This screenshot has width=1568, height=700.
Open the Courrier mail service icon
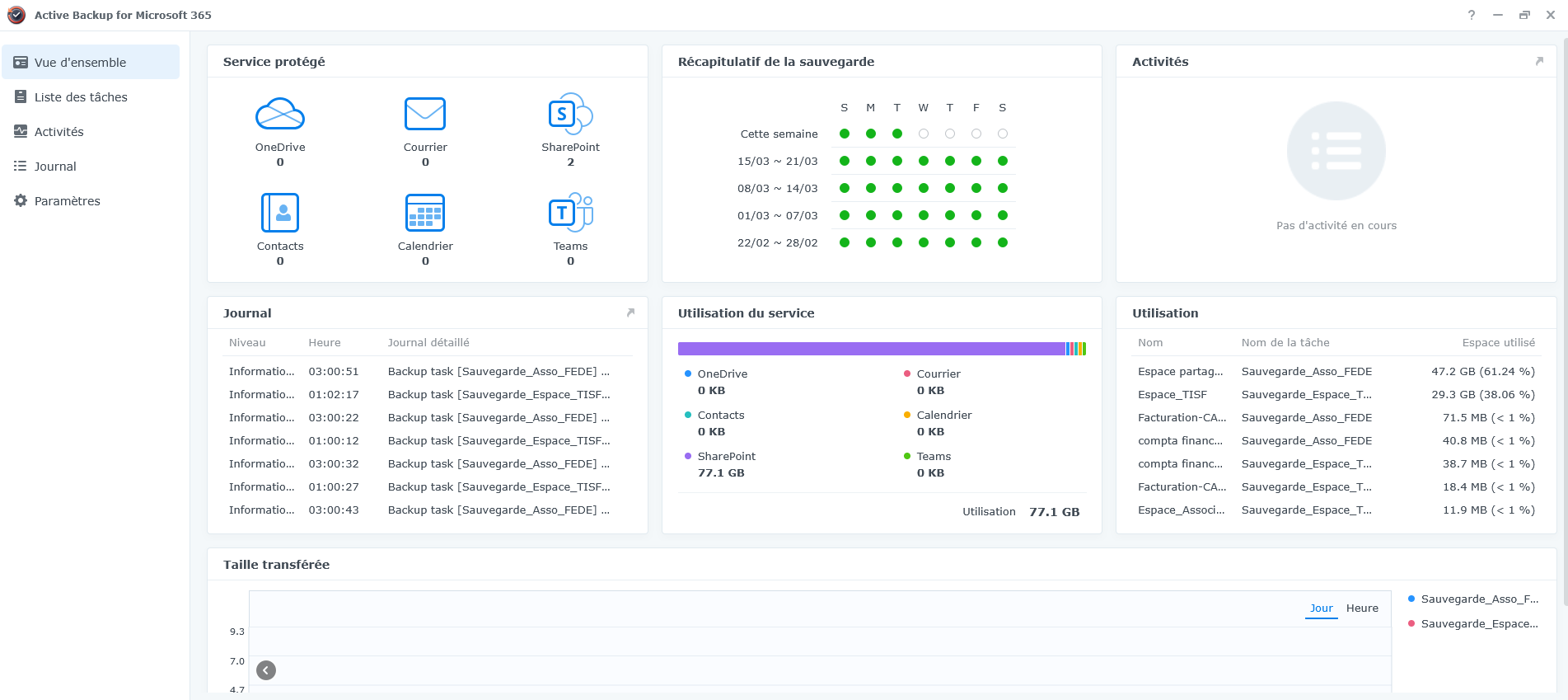425,114
